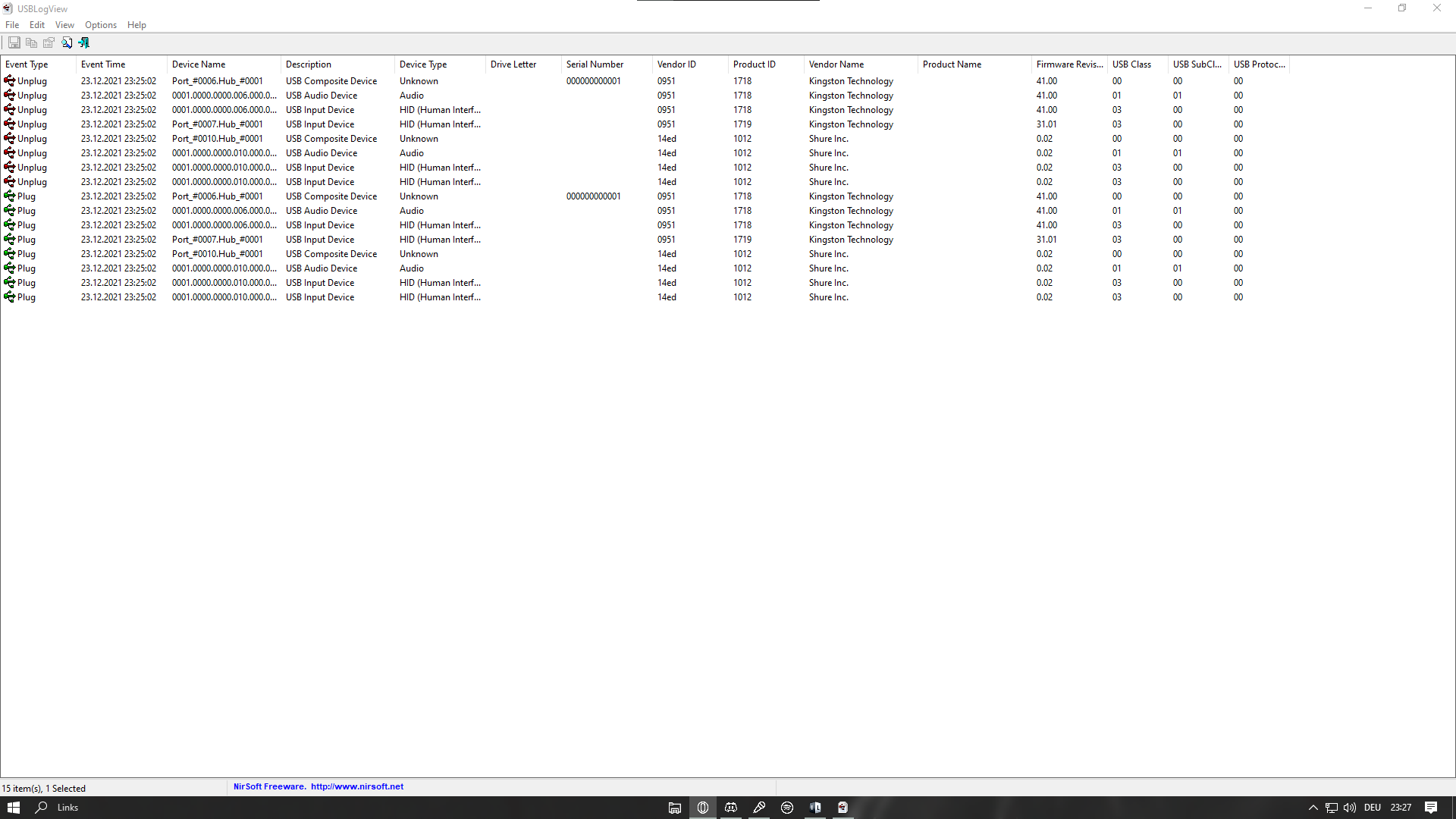
Task: Select first Unplug row for Port_#0006.Hub_#0001
Action: tap(217, 81)
